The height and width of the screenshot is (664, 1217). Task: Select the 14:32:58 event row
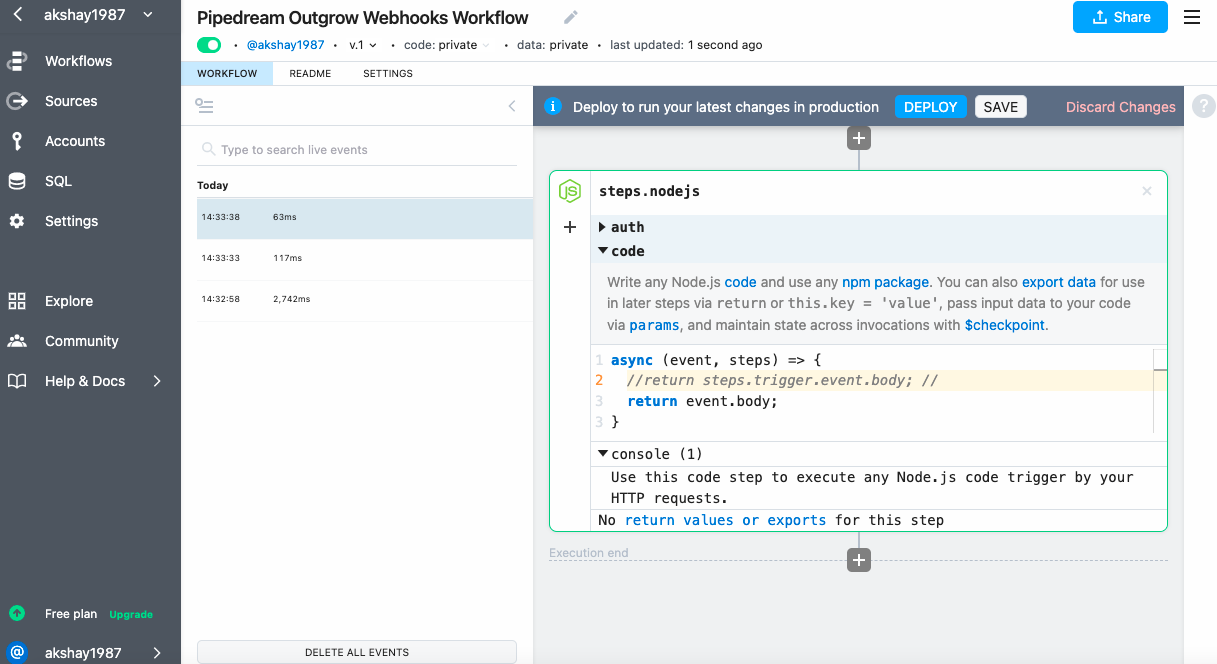pyautogui.click(x=365, y=300)
